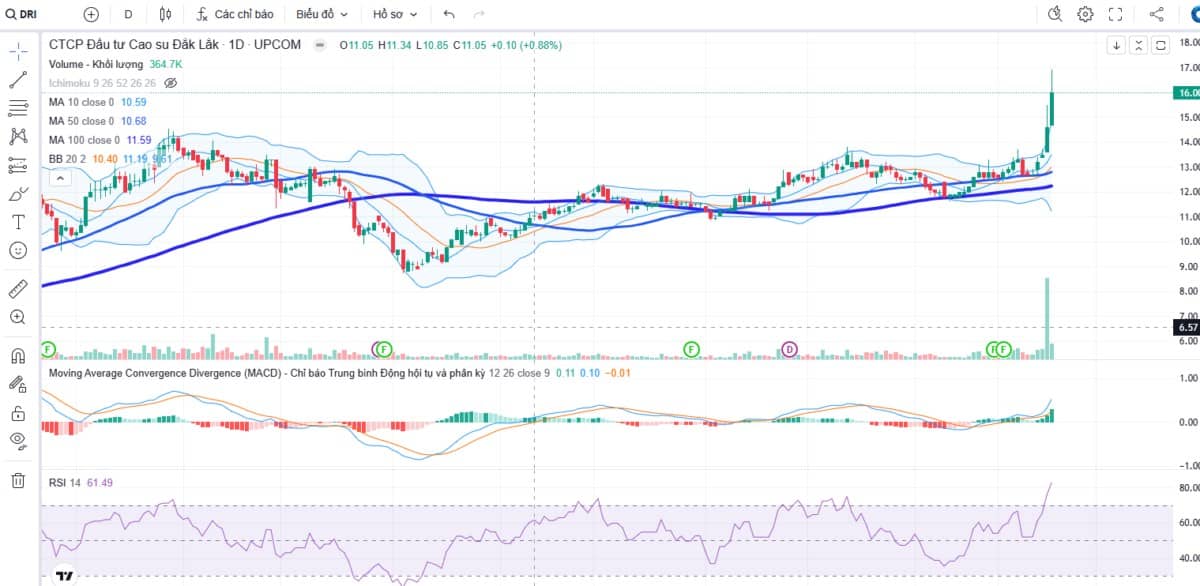Show the hidden Ichimoku indicator

(x=171, y=83)
